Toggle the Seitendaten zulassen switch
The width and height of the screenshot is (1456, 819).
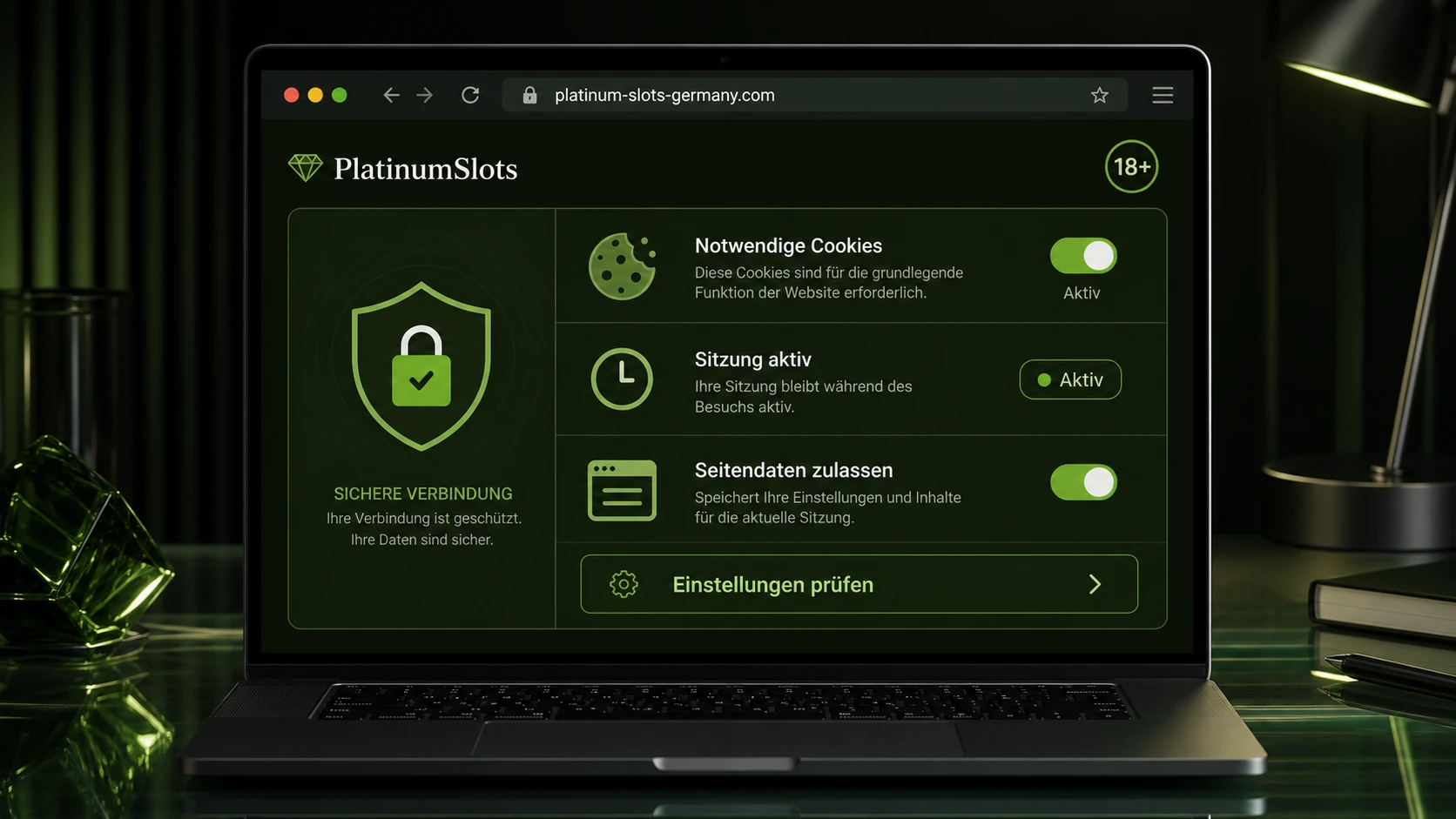[1083, 482]
